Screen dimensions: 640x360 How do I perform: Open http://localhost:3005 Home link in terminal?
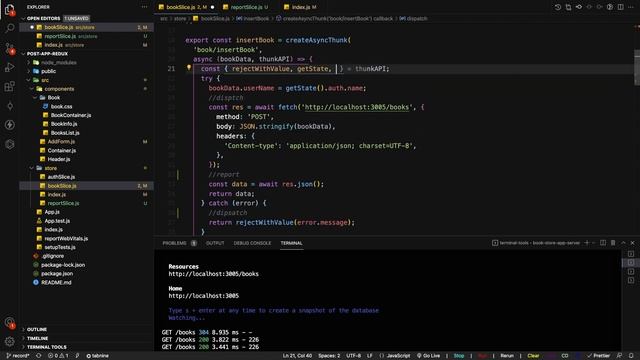coord(204,296)
